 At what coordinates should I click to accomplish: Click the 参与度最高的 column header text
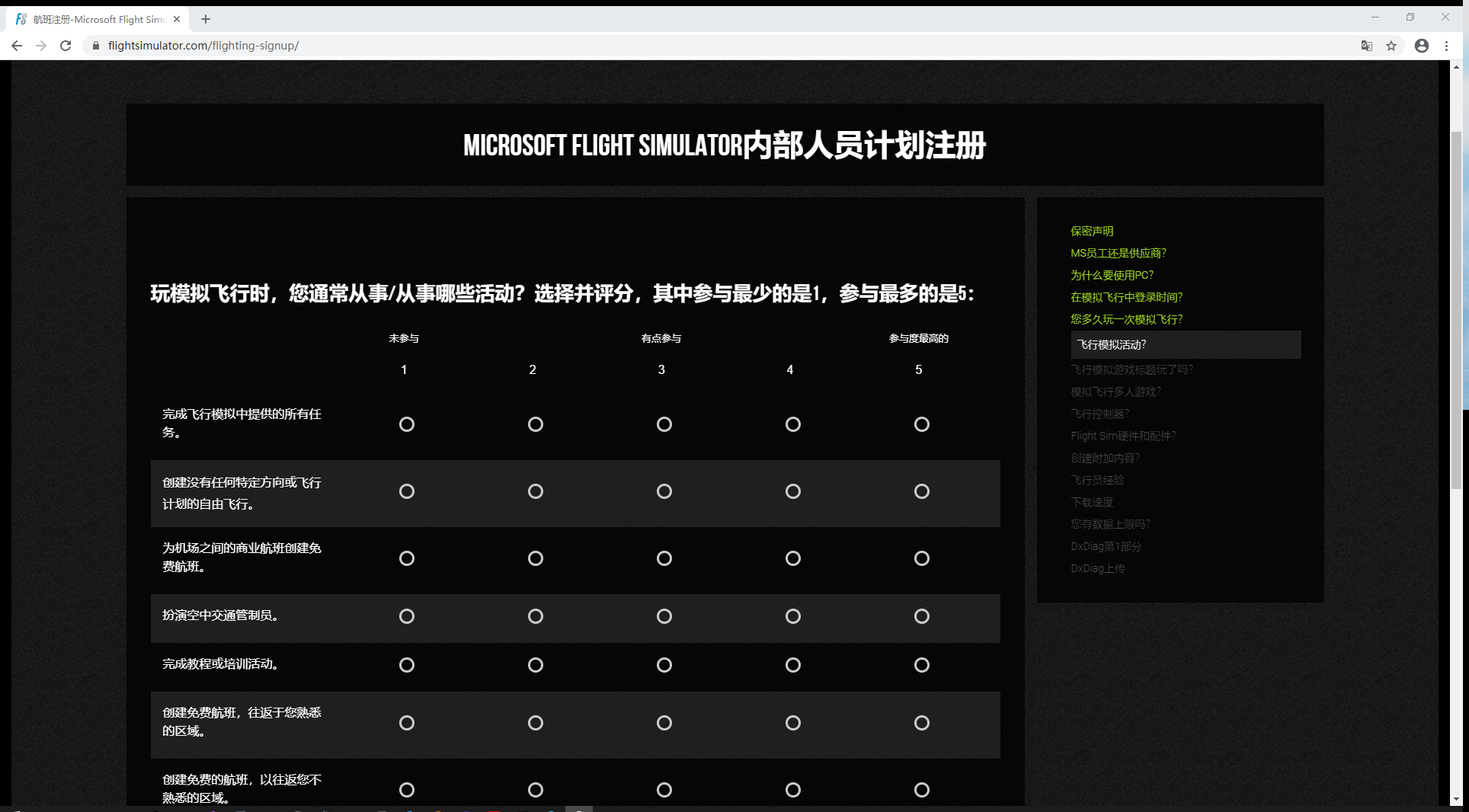point(919,338)
